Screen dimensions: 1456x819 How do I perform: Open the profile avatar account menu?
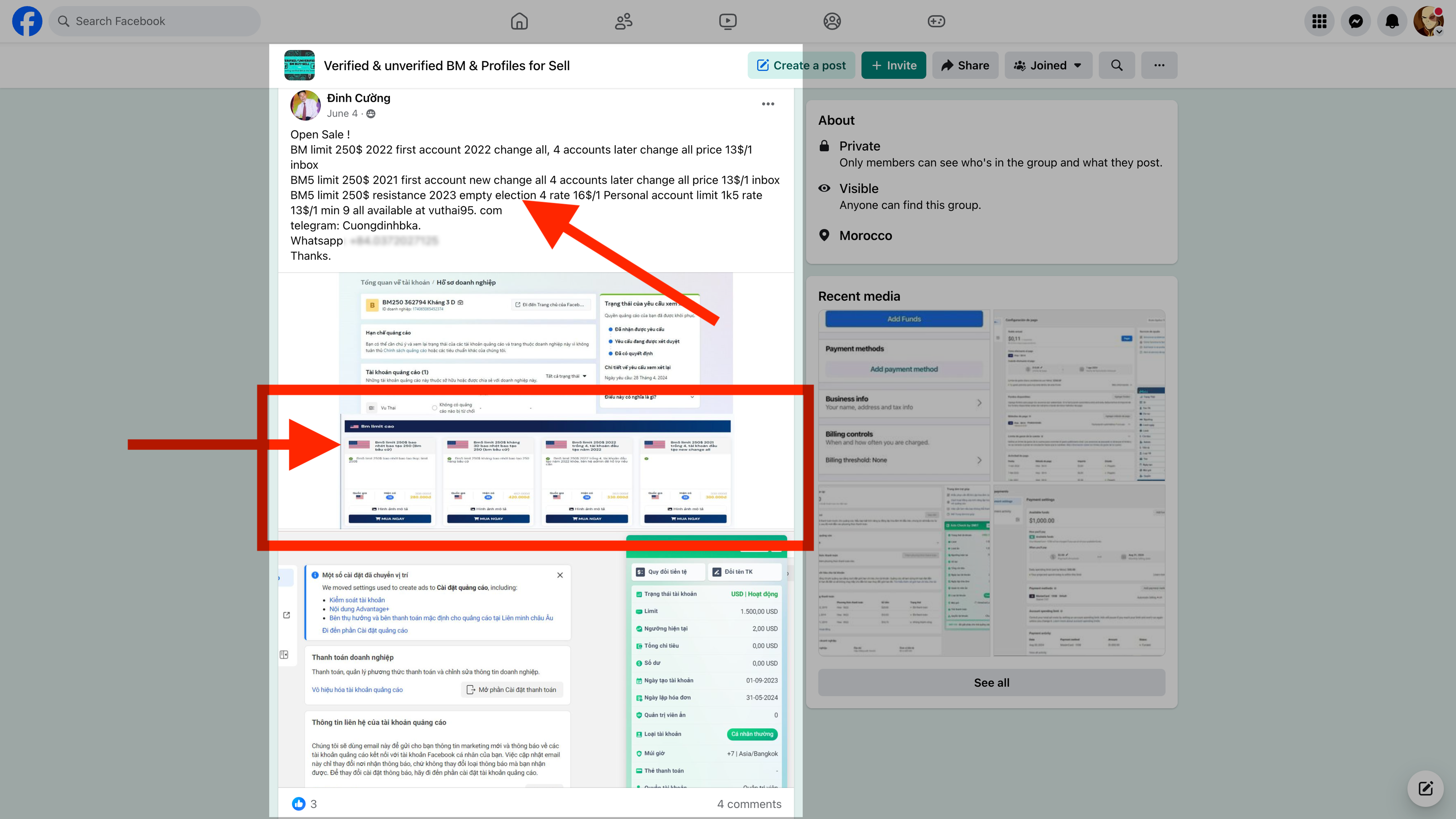[x=1428, y=21]
